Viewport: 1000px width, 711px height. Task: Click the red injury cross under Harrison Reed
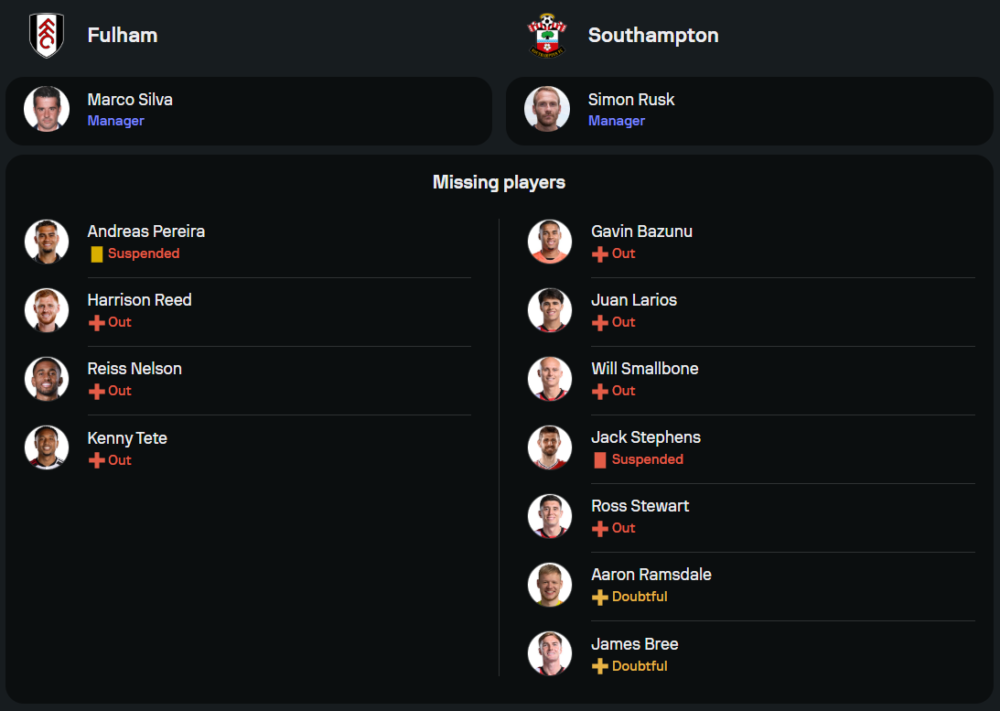tap(97, 323)
